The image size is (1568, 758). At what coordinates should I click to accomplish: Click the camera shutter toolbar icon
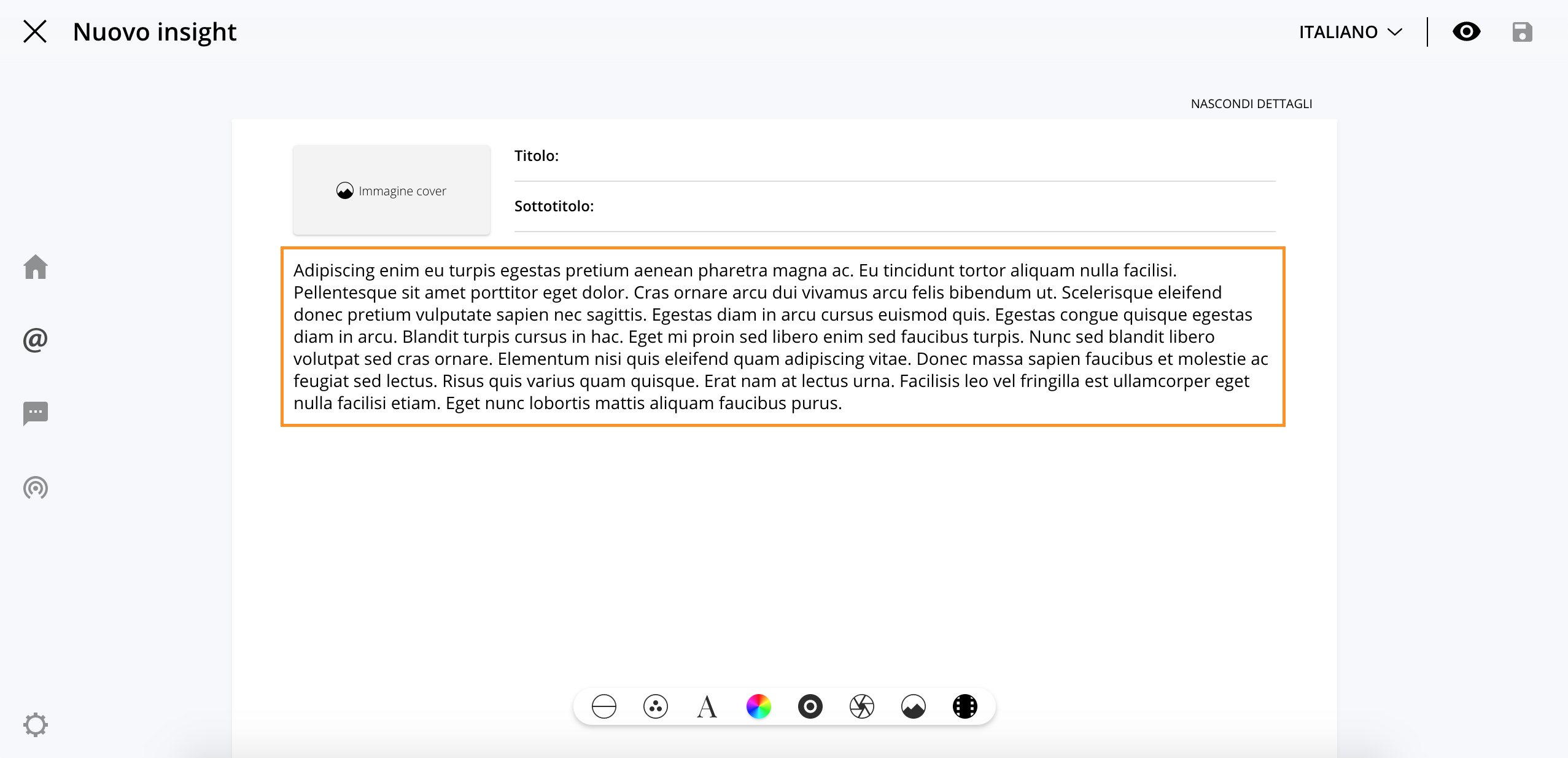point(862,706)
